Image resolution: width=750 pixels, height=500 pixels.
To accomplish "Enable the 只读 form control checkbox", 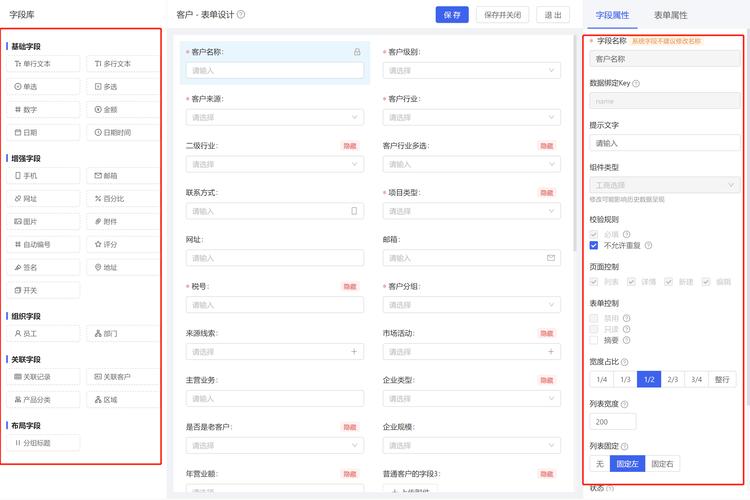I will [x=594, y=329].
